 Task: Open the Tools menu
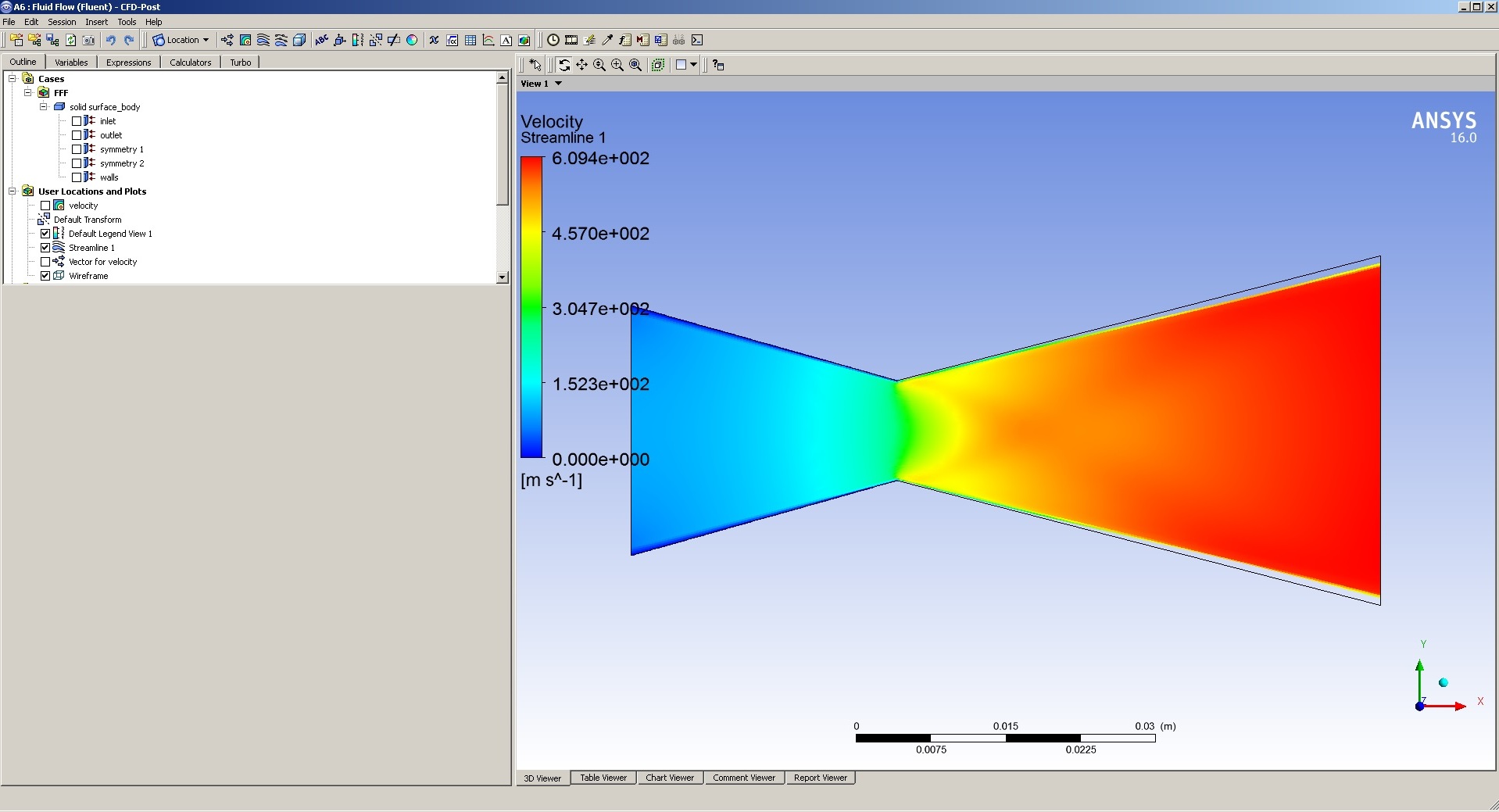[x=127, y=22]
